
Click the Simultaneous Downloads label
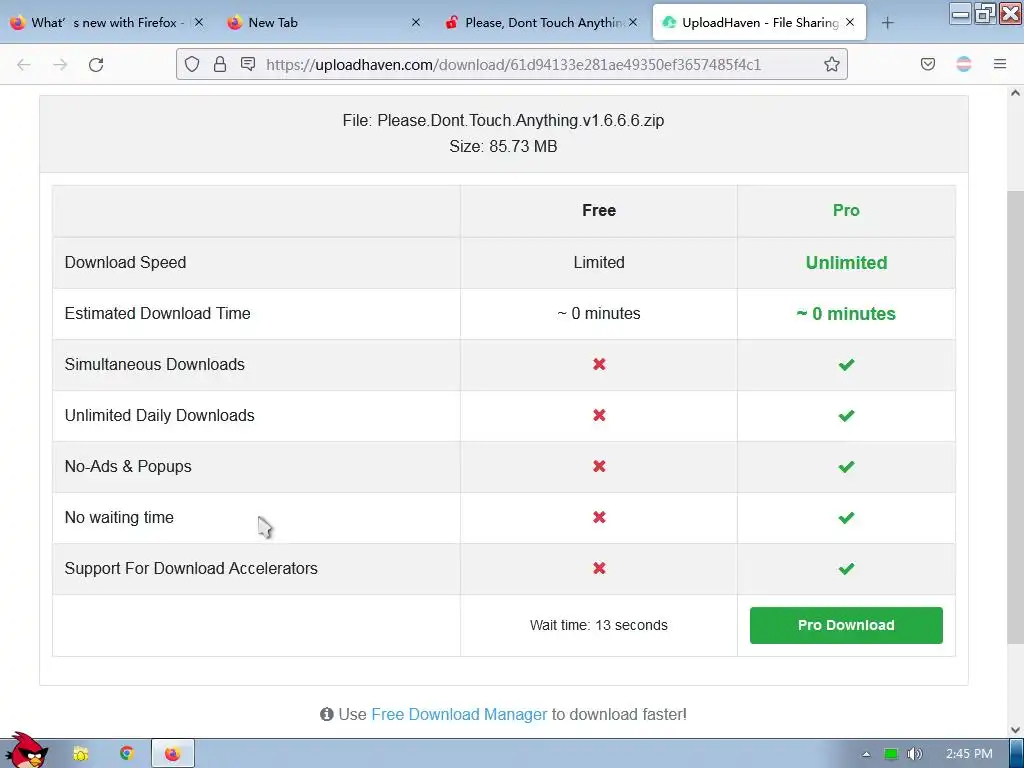point(154,364)
